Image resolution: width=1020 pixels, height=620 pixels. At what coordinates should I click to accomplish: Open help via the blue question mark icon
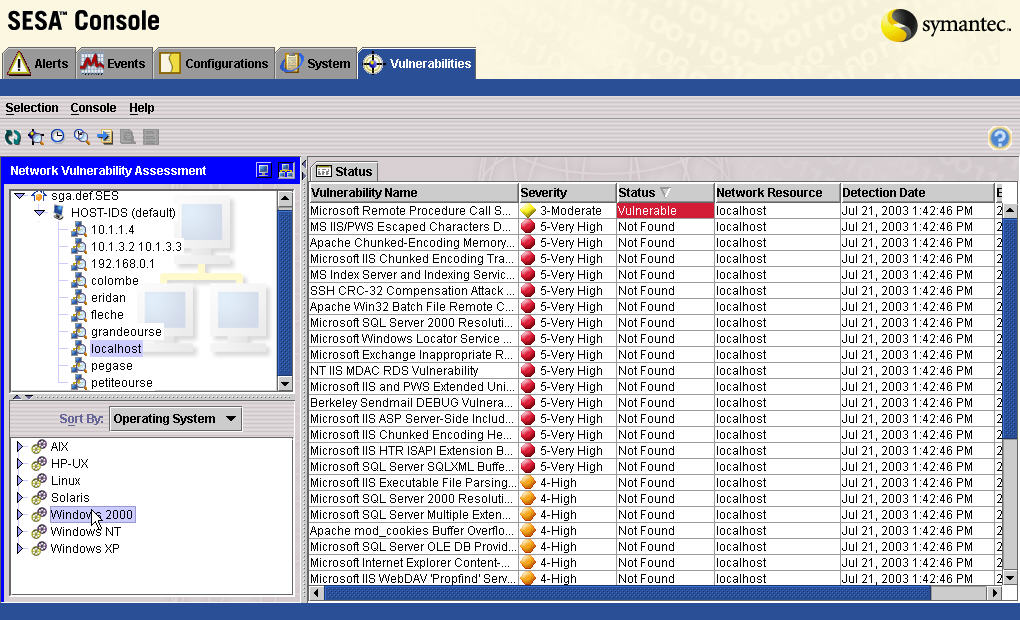point(999,138)
